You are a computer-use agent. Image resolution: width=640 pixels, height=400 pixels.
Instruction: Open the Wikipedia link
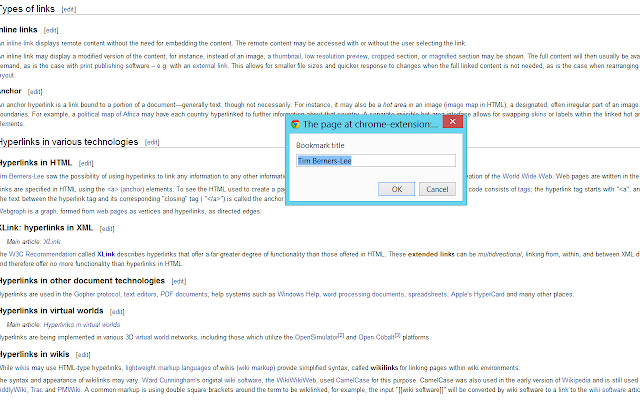tap(576, 380)
